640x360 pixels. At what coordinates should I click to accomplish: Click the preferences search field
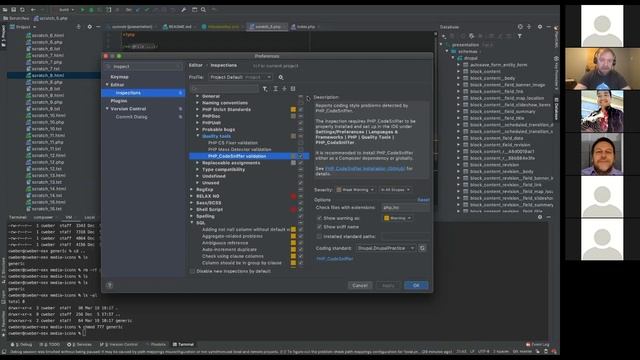(144, 67)
